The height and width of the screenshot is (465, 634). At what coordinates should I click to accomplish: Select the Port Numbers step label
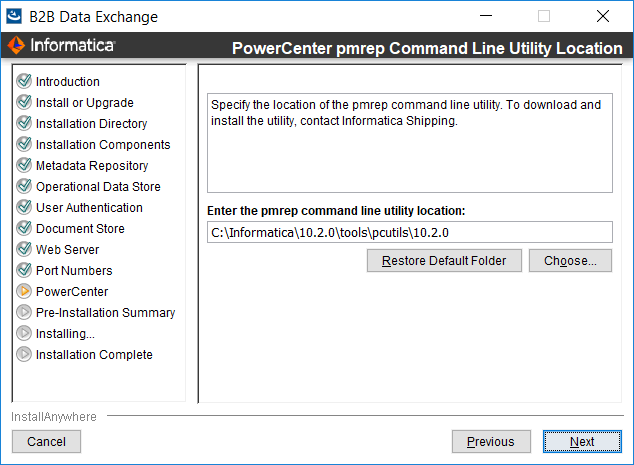[x=74, y=271]
